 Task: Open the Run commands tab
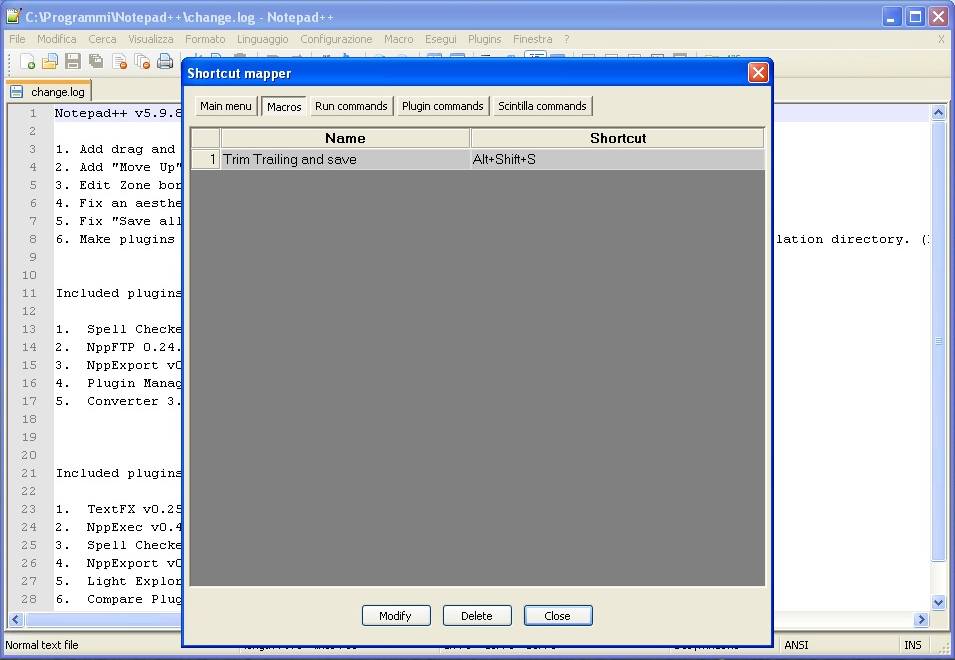tap(351, 106)
